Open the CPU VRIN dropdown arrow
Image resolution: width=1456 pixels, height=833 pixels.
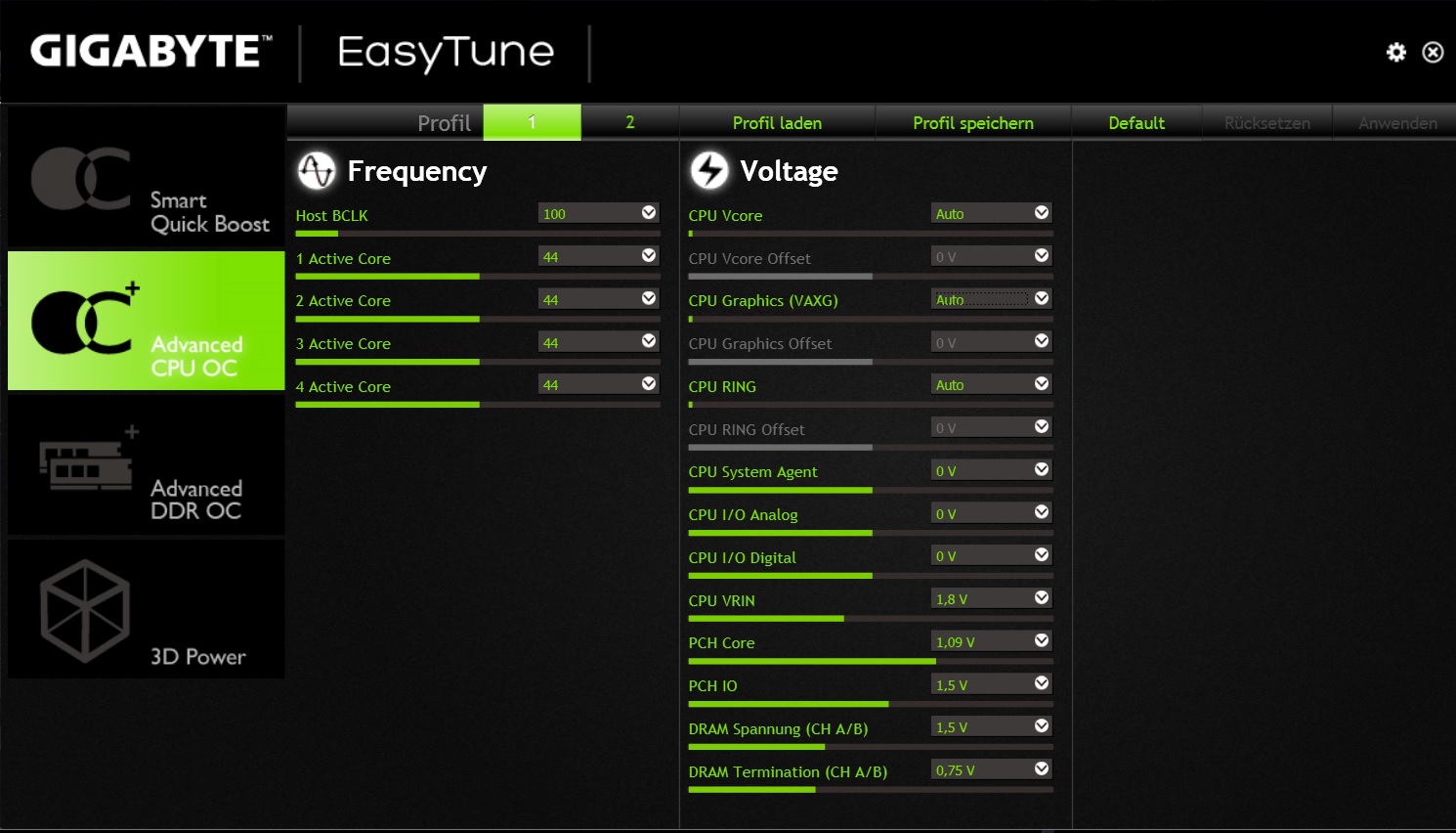click(1042, 598)
